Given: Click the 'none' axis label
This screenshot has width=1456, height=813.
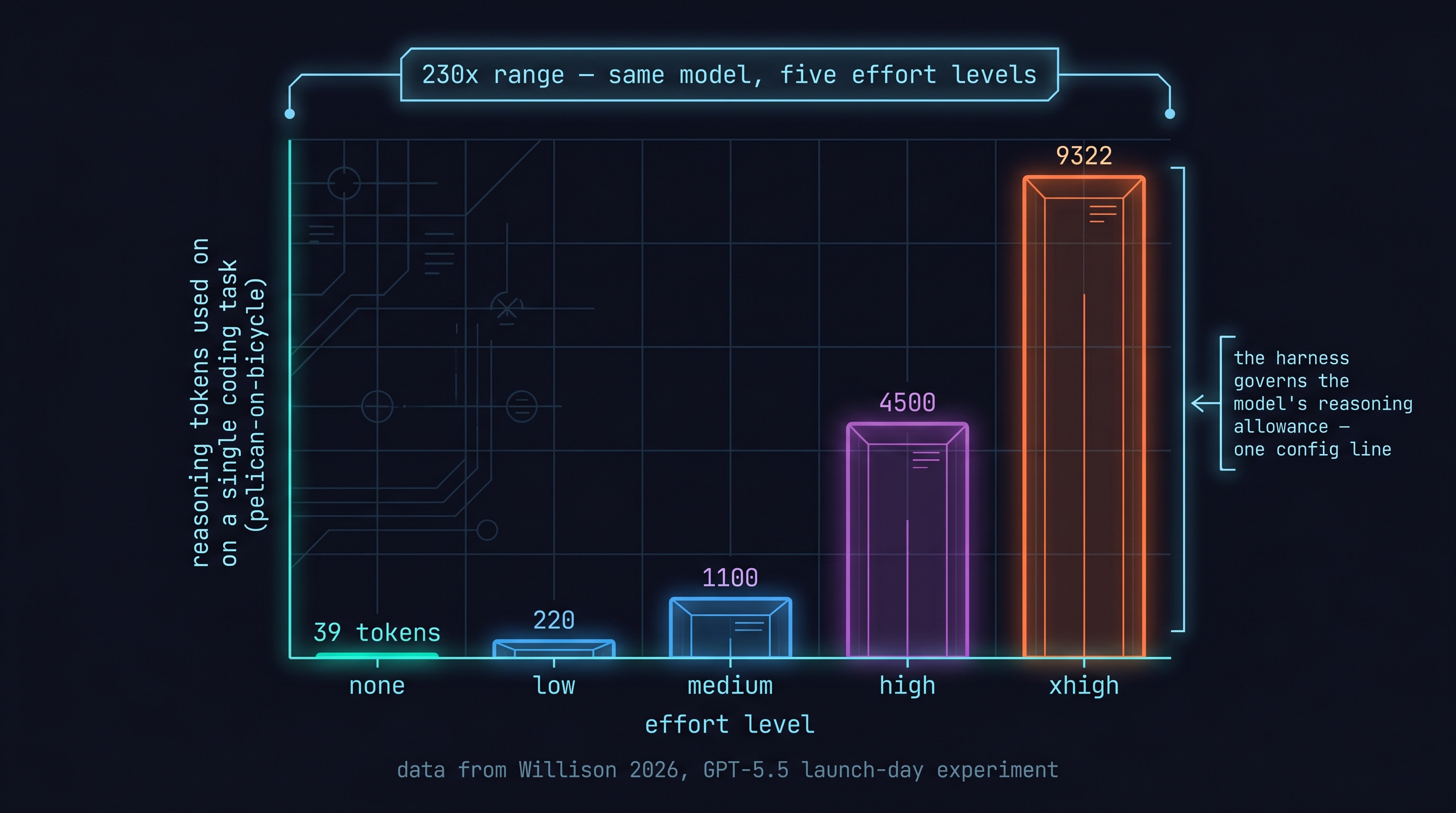Looking at the screenshot, I should click(377, 686).
